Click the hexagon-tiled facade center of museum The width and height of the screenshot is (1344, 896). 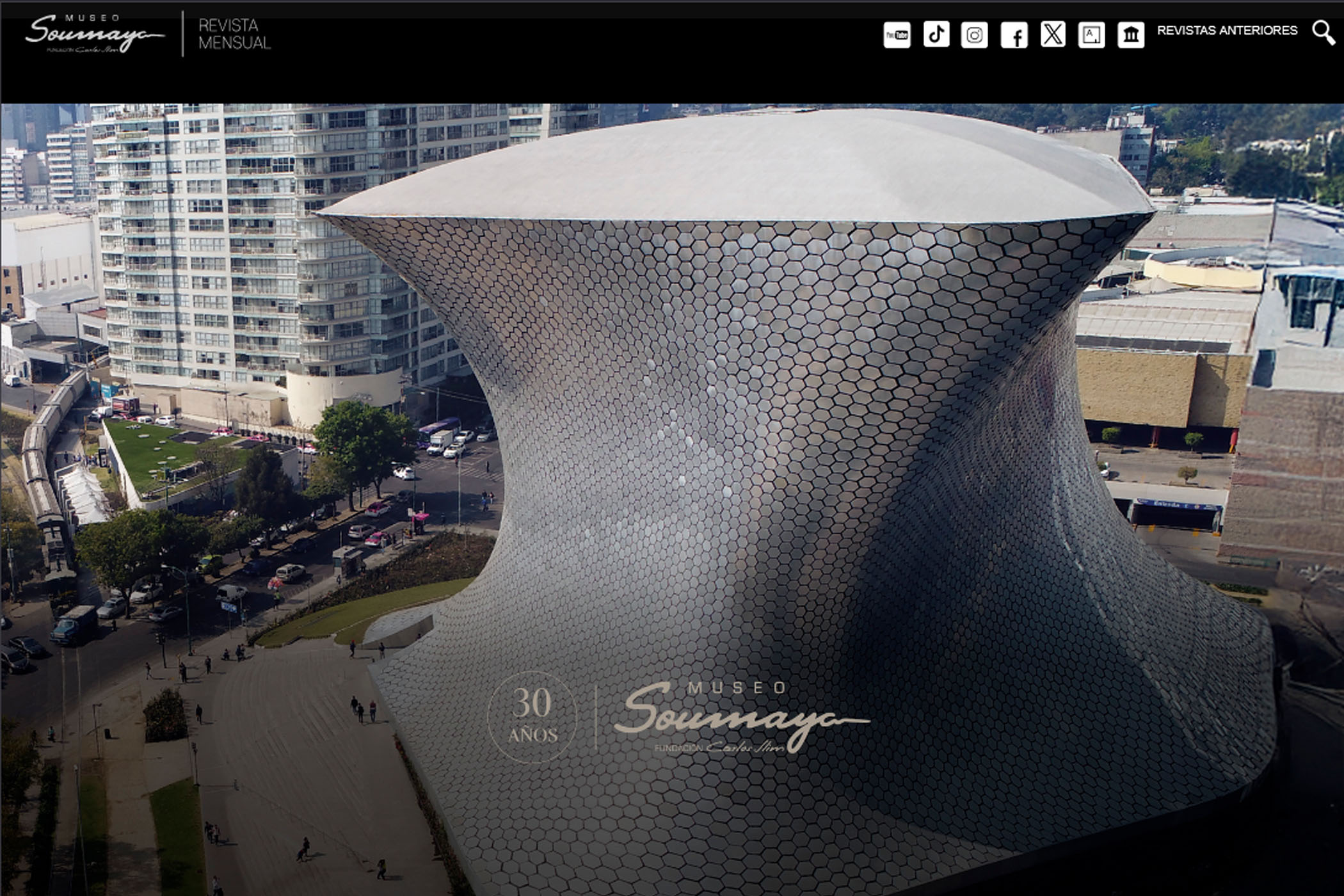[x=768, y=448]
